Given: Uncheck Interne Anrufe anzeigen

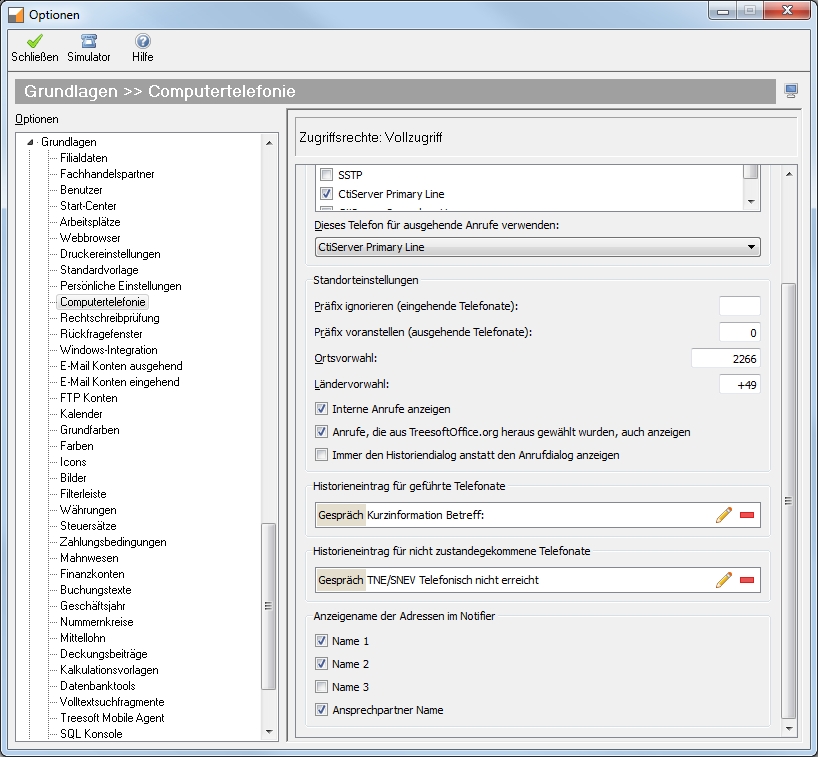Looking at the screenshot, I should tap(322, 409).
